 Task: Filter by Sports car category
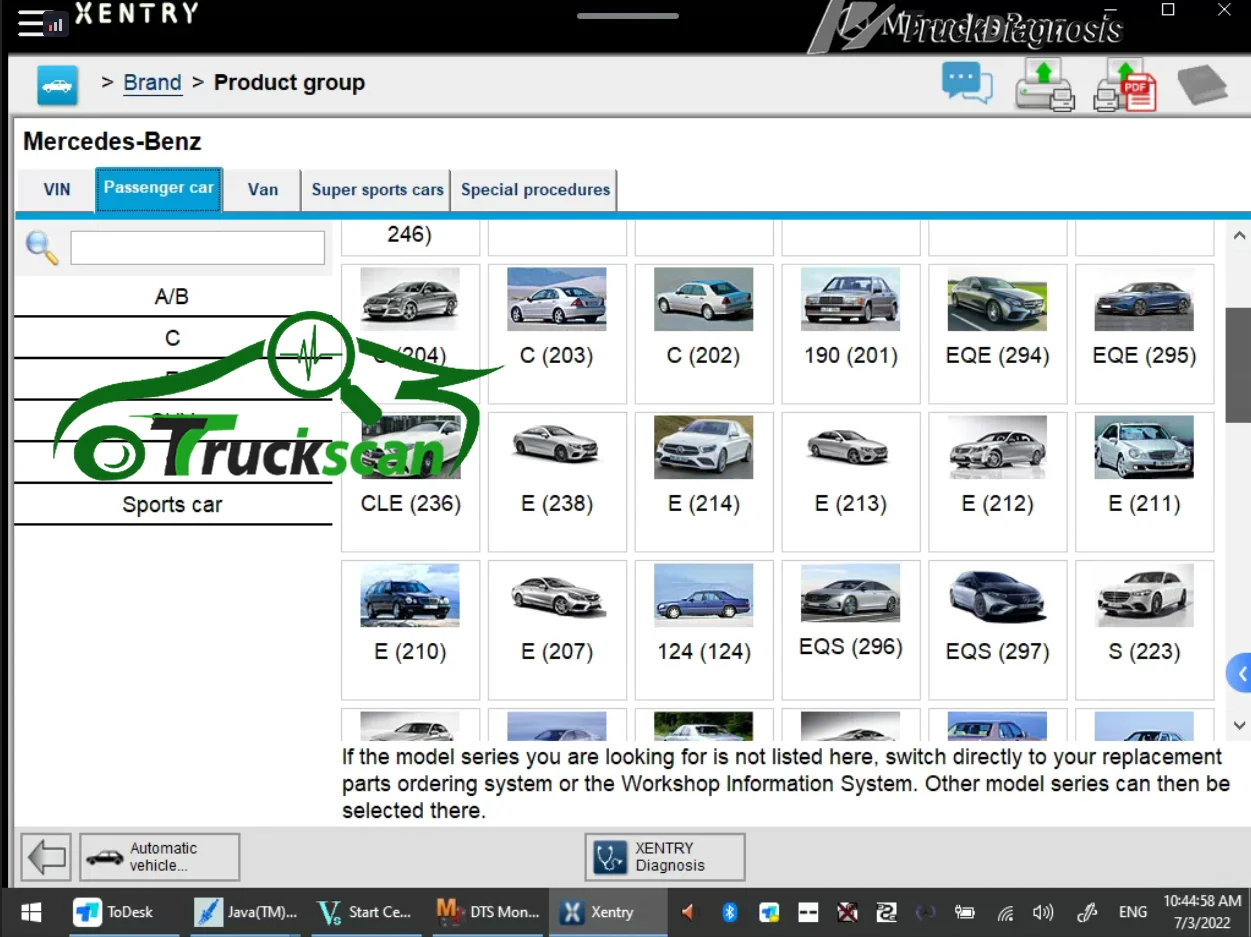(x=172, y=504)
